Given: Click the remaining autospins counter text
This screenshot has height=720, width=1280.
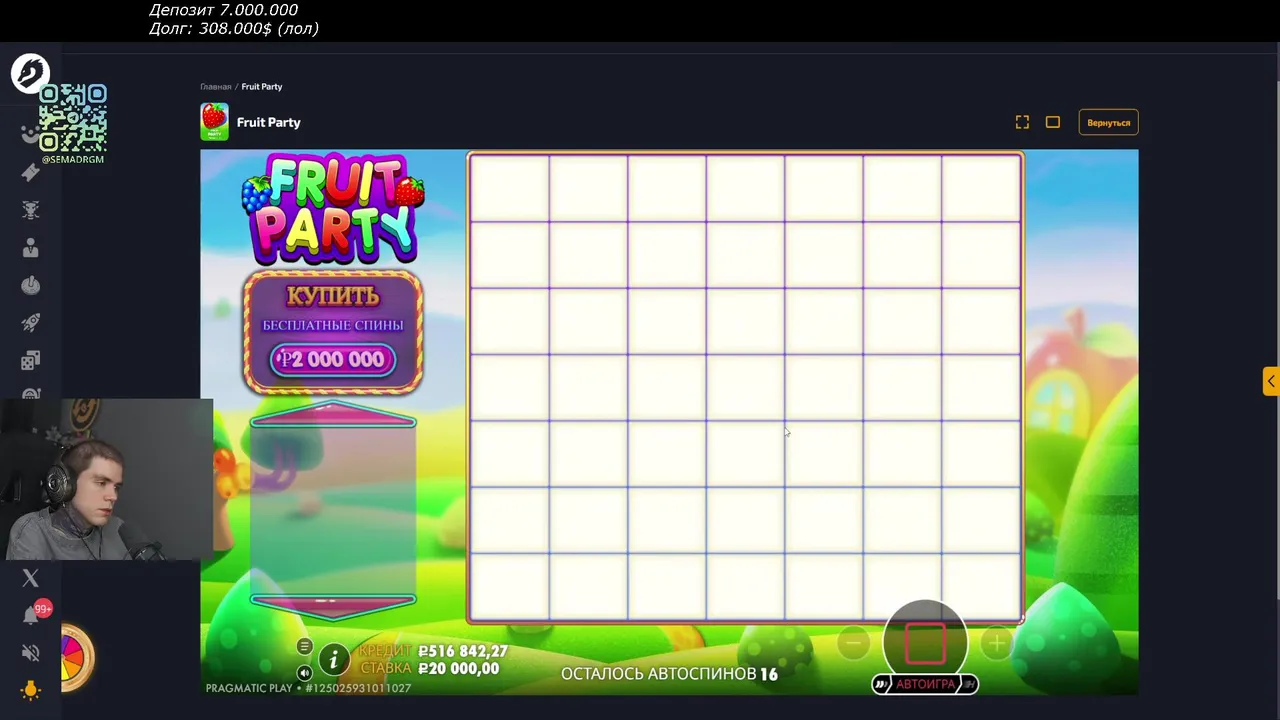Looking at the screenshot, I should [669, 673].
